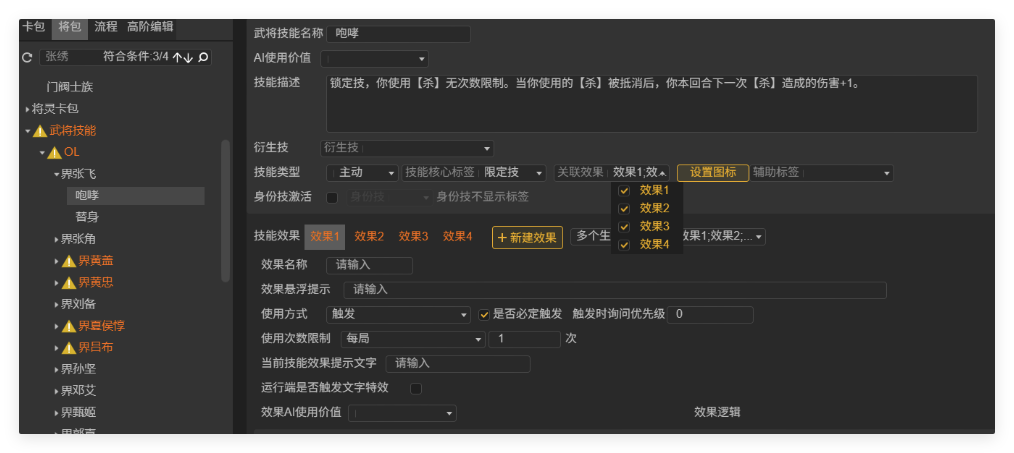The height and width of the screenshot is (453, 1014).
Task: Open 使用方式 dropdown showing 触发
Action: (x=398, y=315)
